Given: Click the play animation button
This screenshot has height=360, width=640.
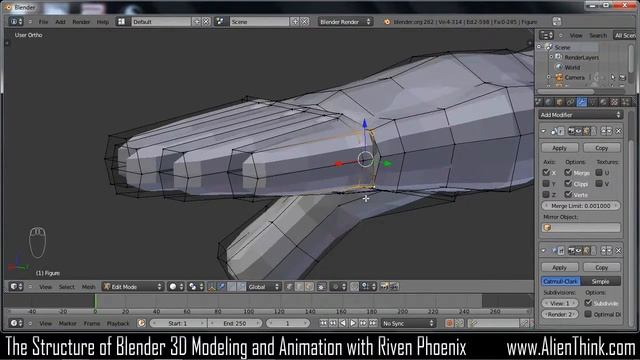Looking at the screenshot, I should point(353,323).
